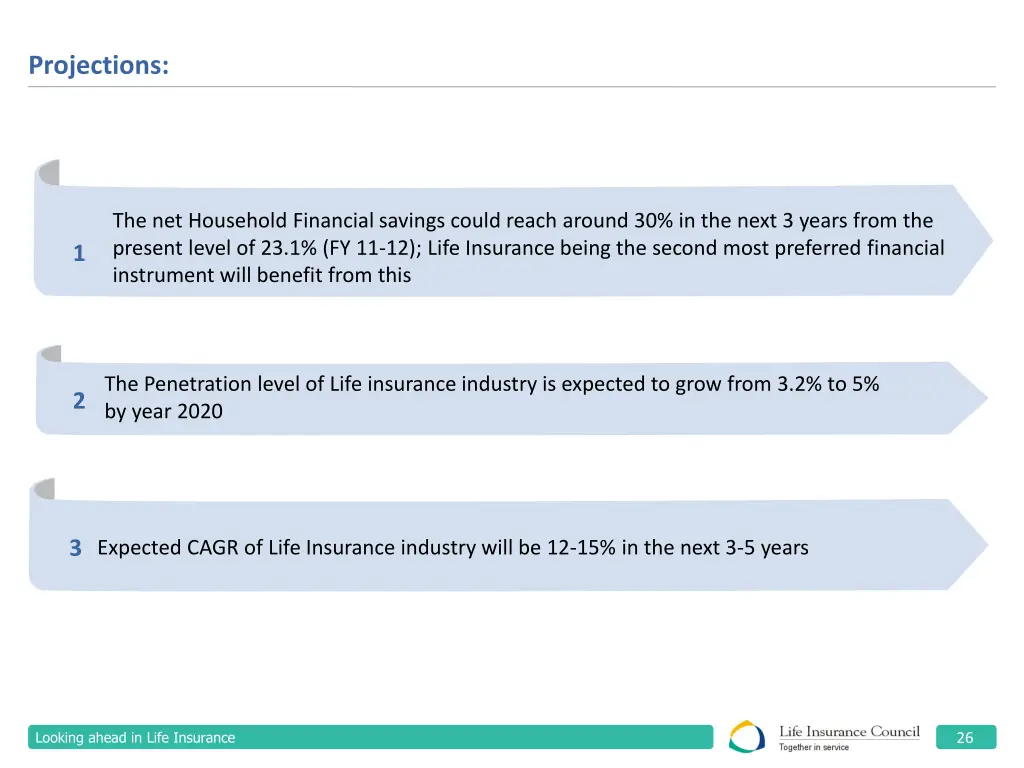
Task: Click the divider line under the title
Action: click(512, 87)
